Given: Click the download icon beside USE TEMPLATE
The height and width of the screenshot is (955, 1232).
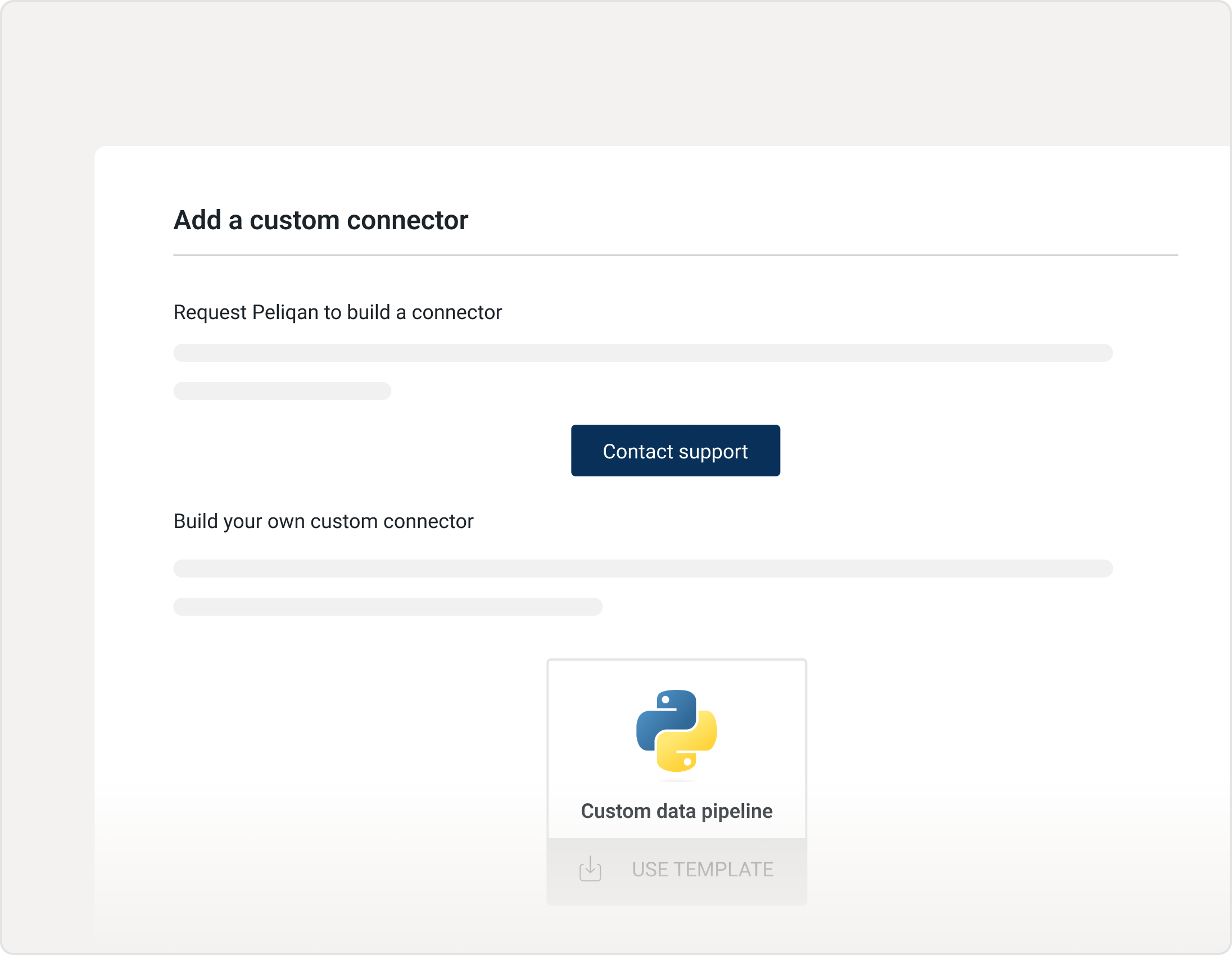Looking at the screenshot, I should (x=590, y=869).
